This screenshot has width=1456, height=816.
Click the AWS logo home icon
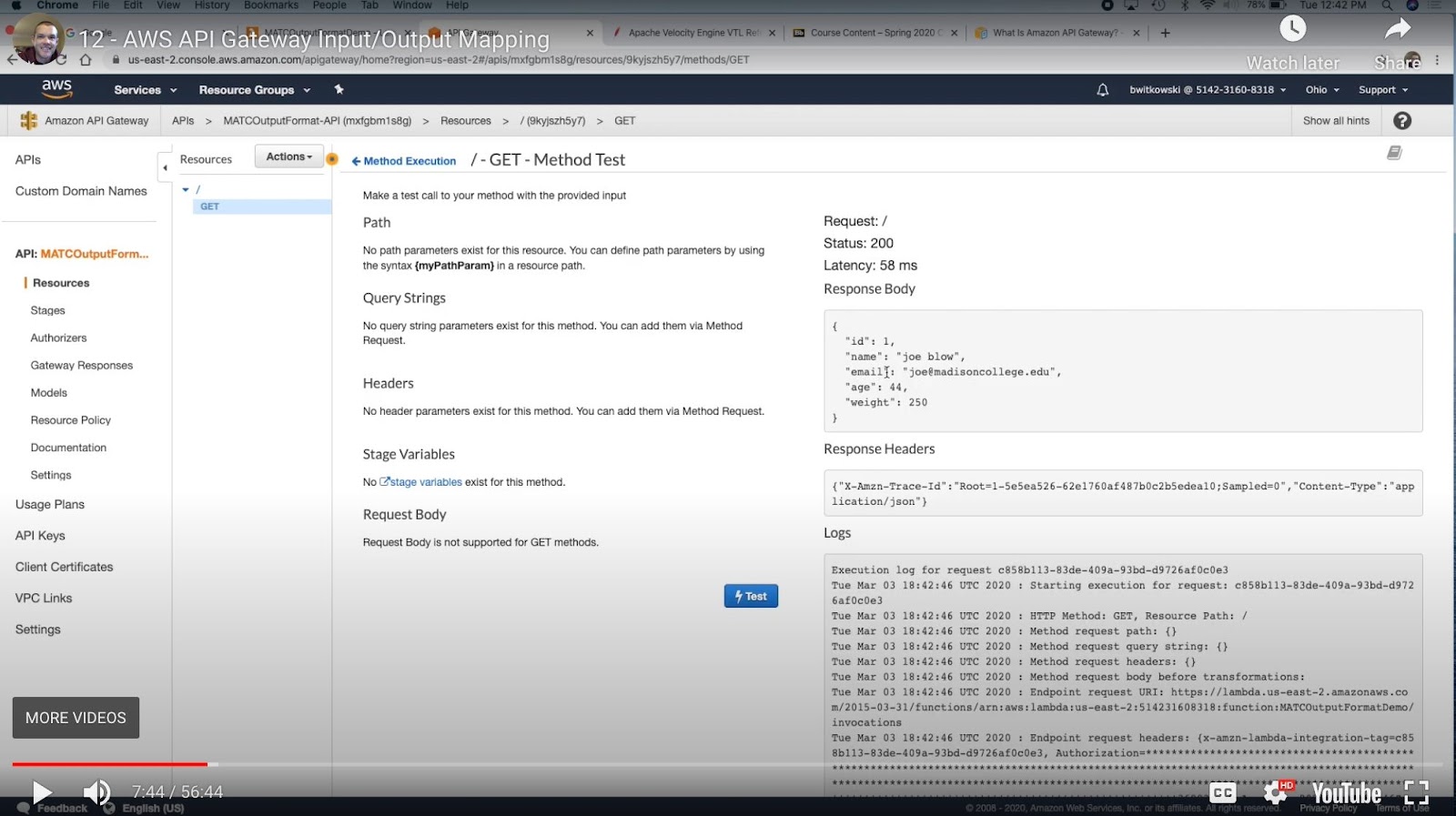click(56, 88)
